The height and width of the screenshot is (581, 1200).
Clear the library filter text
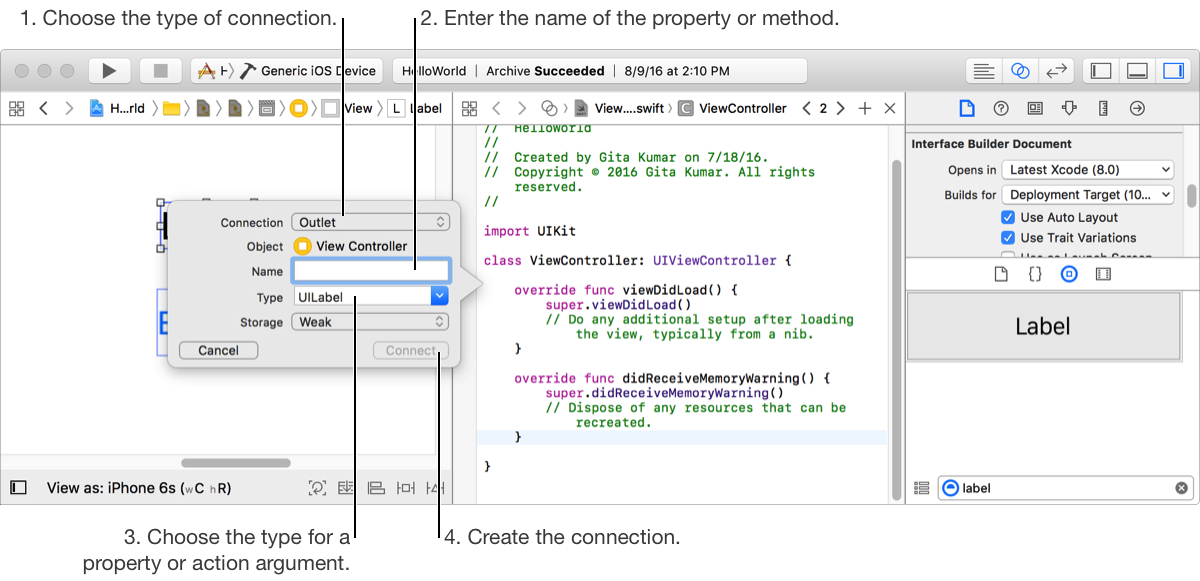tap(1181, 488)
